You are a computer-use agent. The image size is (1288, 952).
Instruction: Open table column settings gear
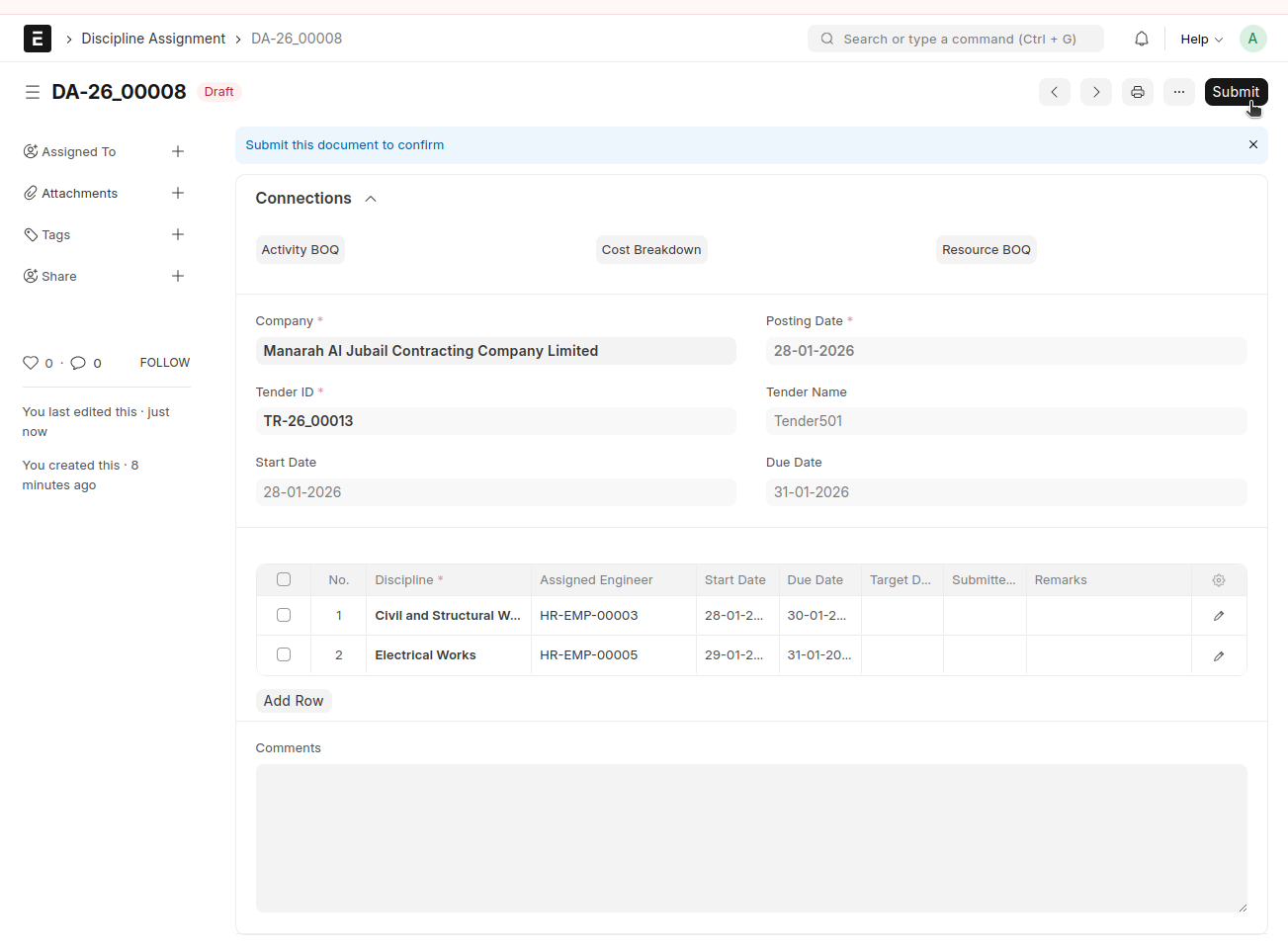tap(1219, 580)
